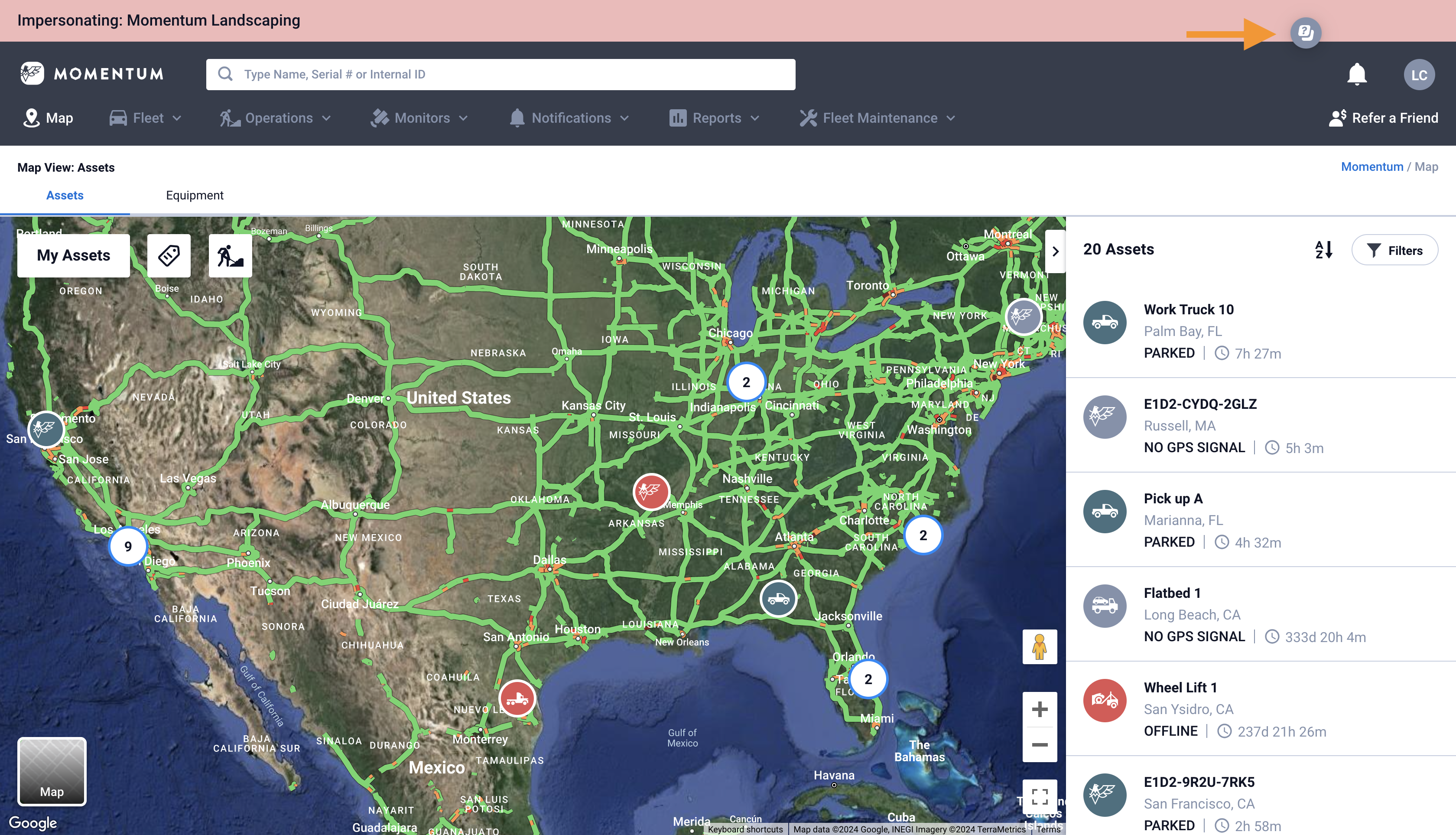Zoom in on the map
Screen dimensions: 1456x835
[1039, 709]
